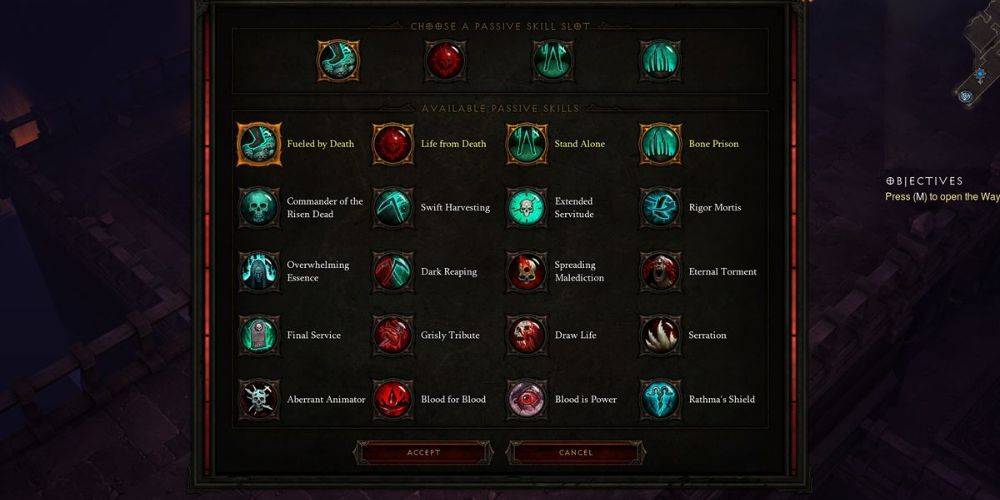Select the second passive slot with red orb
Screen dimensions: 1000x500
pos(445,61)
